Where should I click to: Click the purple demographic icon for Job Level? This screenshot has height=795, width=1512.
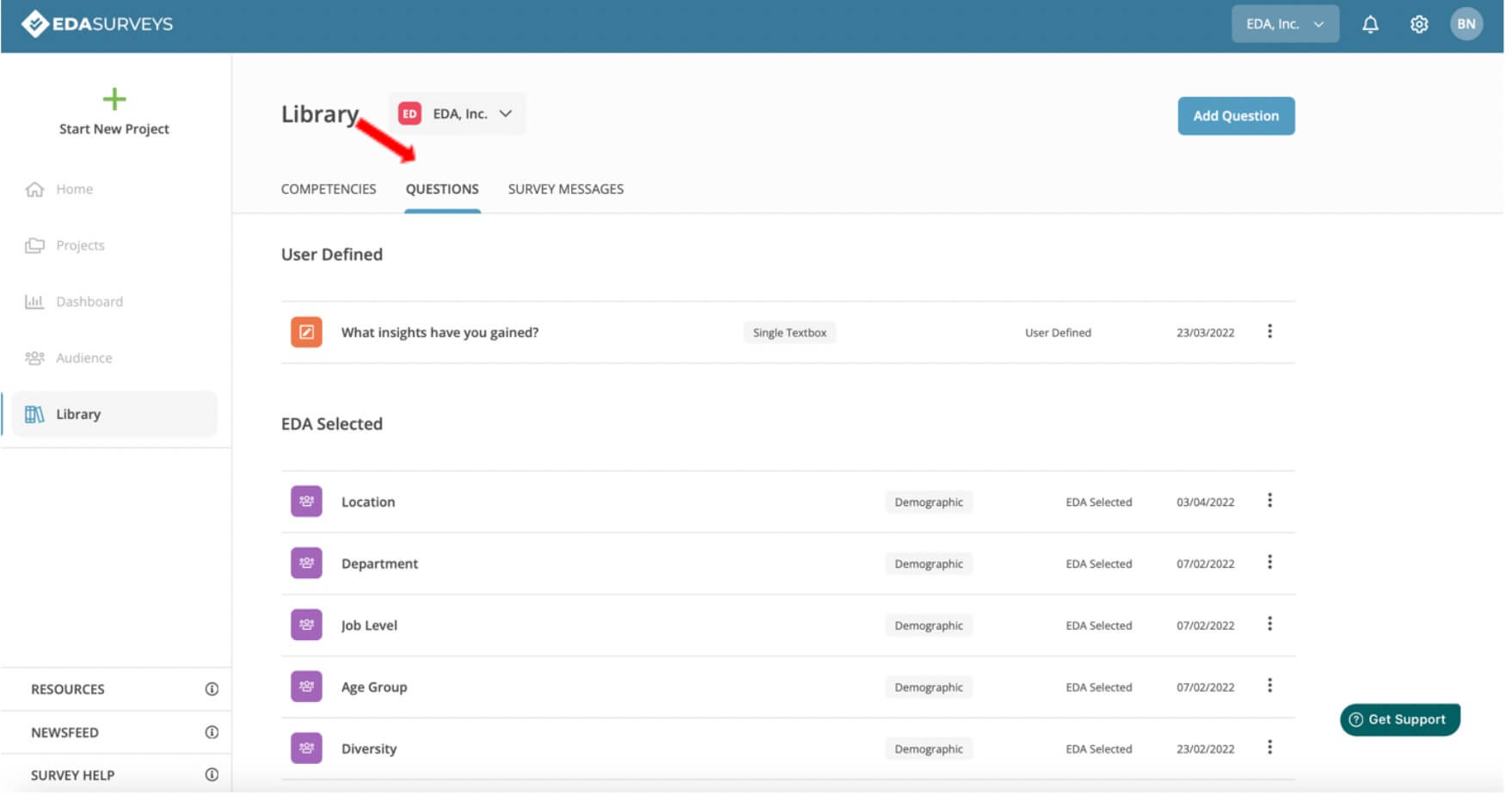306,626
